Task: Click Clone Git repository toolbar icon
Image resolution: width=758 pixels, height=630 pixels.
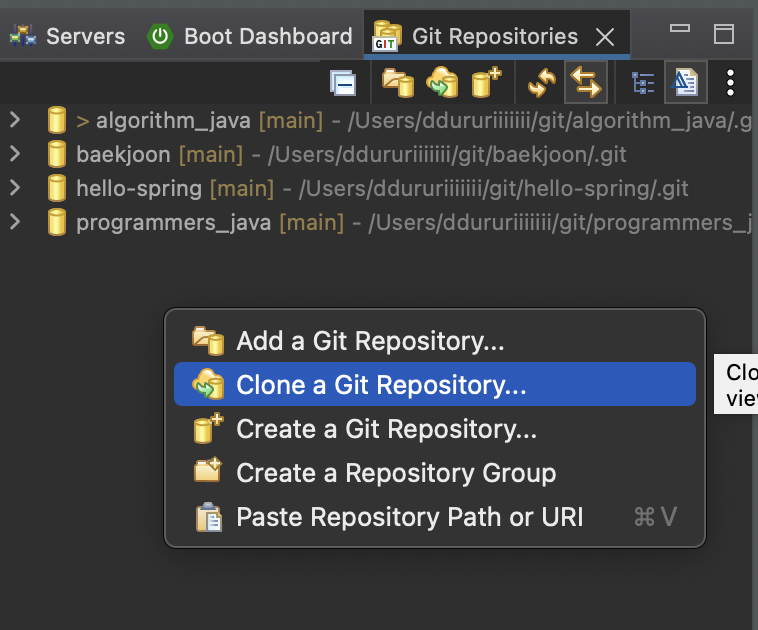Action: point(442,82)
